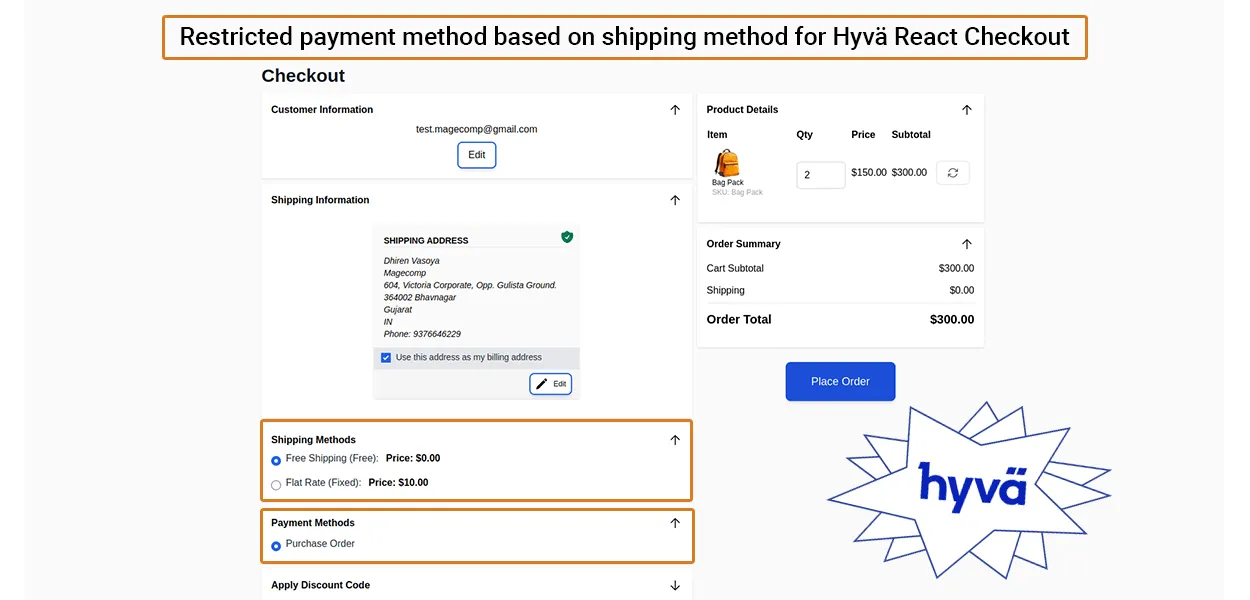Click the Apply Discount Code heading
This screenshot has width=1250, height=600.
320,585
